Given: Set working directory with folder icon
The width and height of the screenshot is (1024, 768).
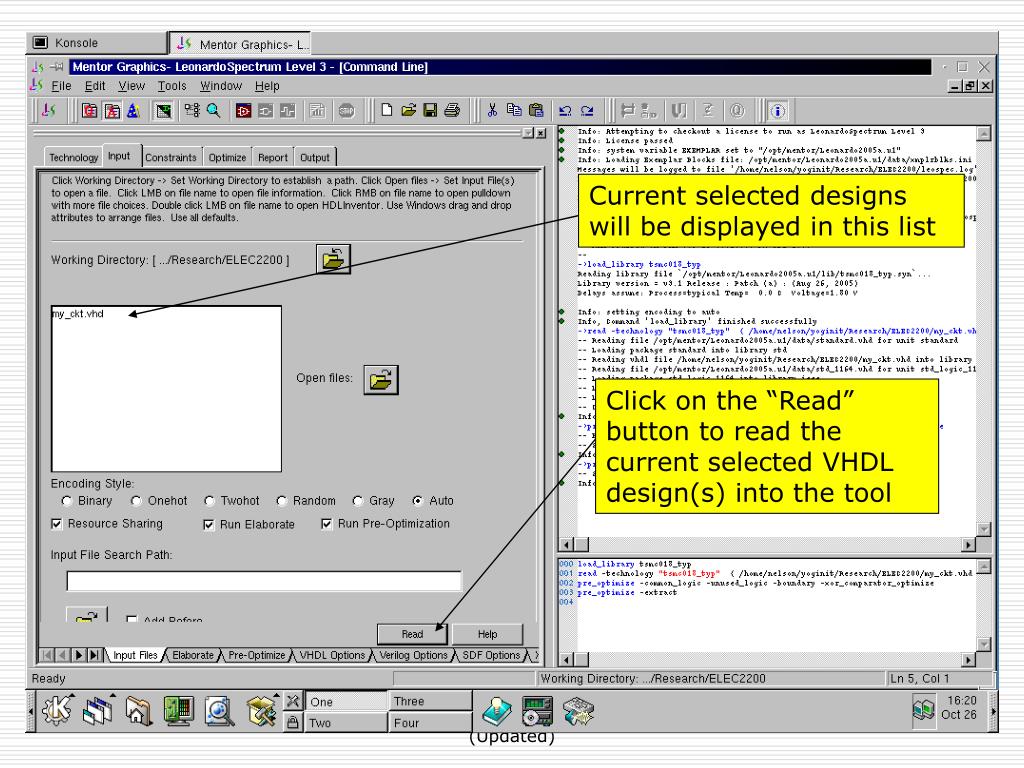Looking at the screenshot, I should pos(333,259).
